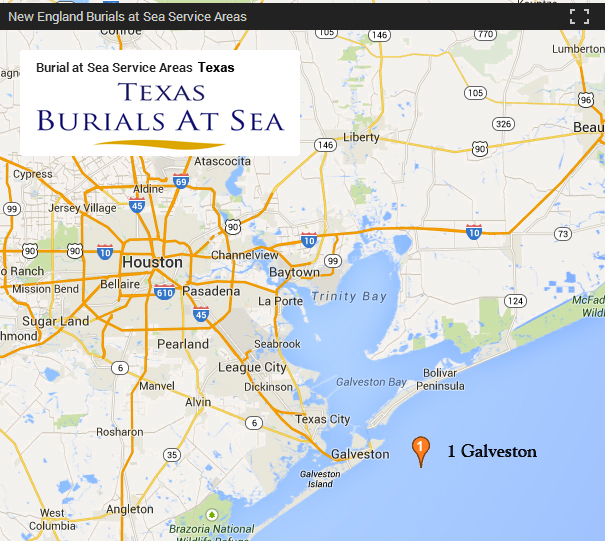Click the Brazoria National Wildlife Refuge icon

pos(211,515)
